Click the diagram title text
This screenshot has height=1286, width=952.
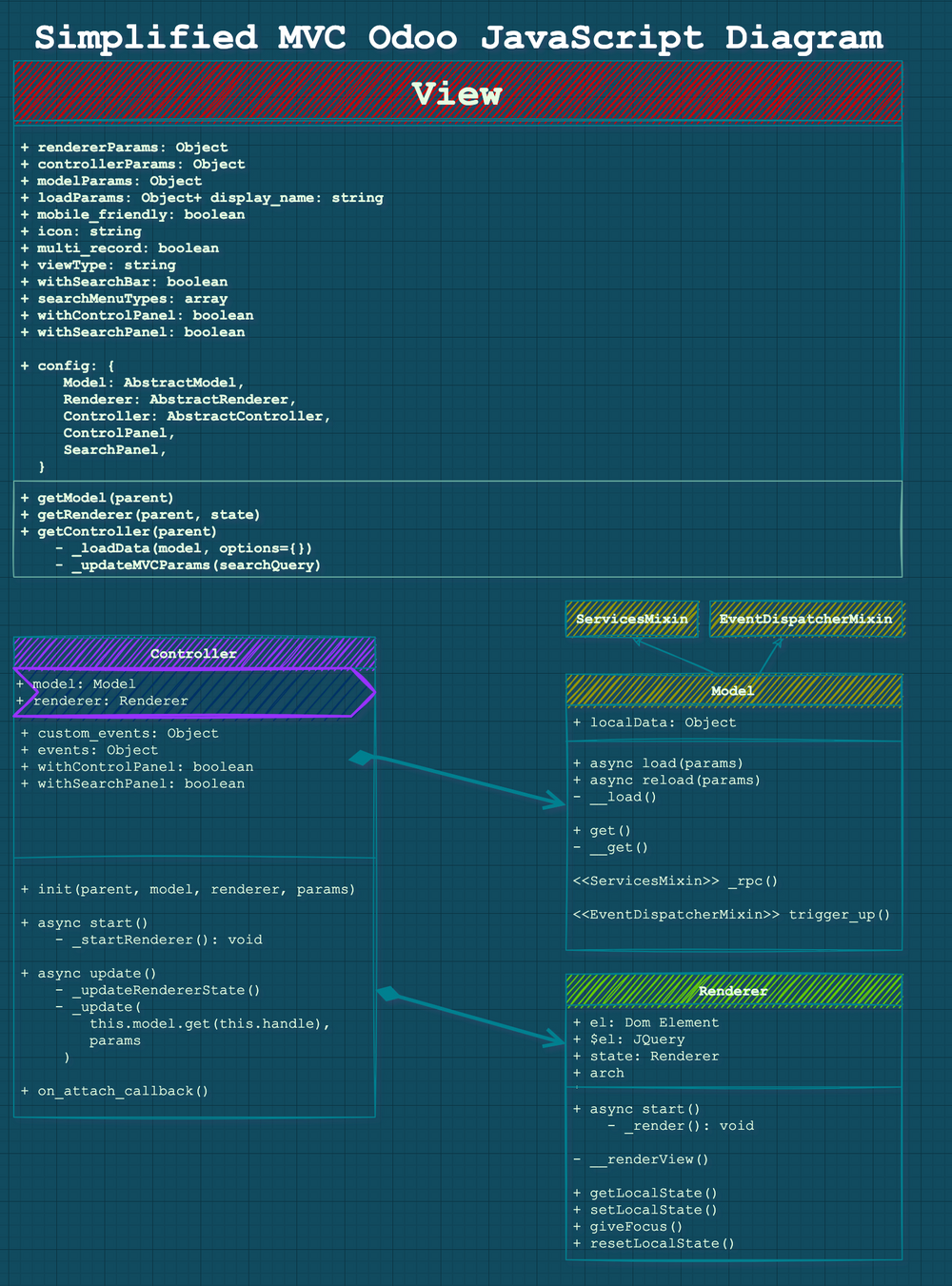(458, 38)
